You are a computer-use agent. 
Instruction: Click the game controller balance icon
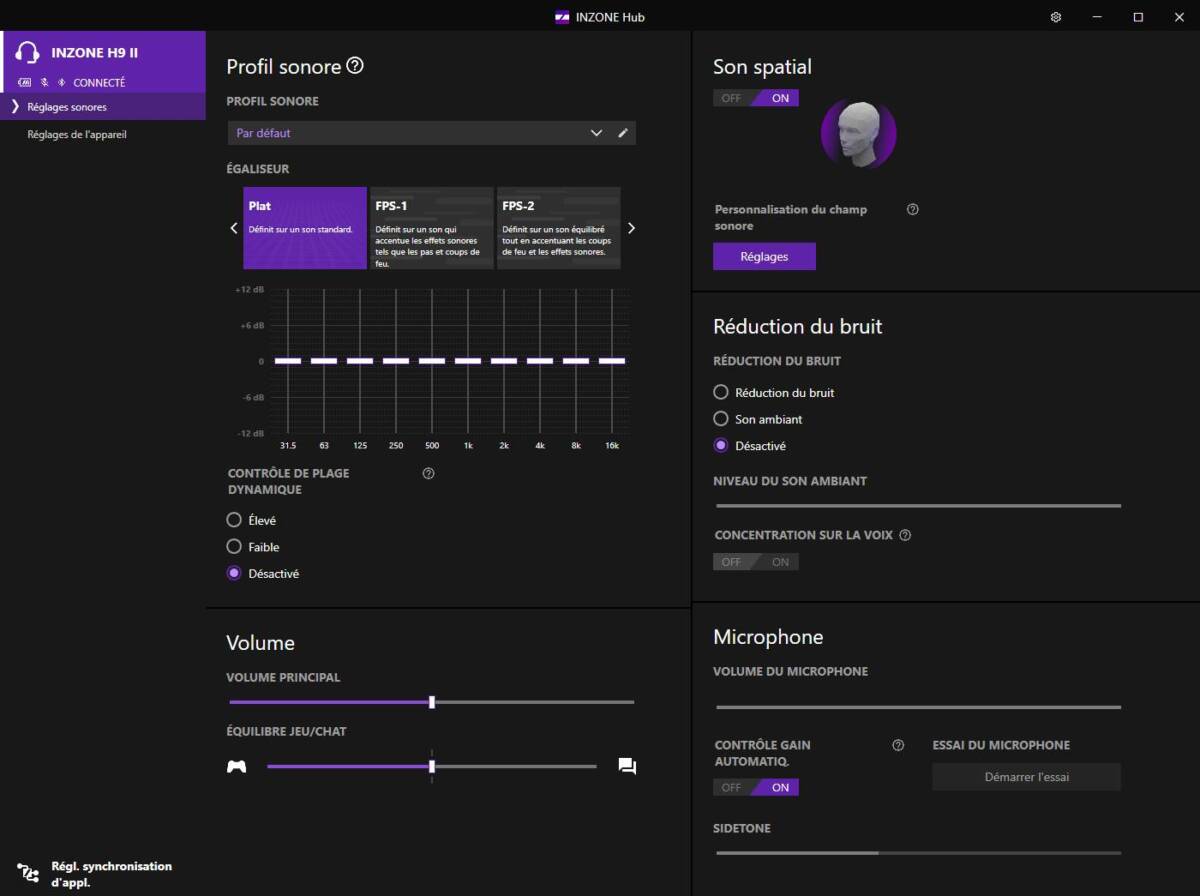(236, 767)
